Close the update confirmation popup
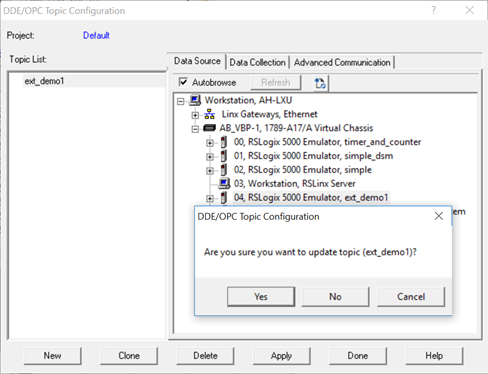This screenshot has height=374, width=488. (x=439, y=216)
